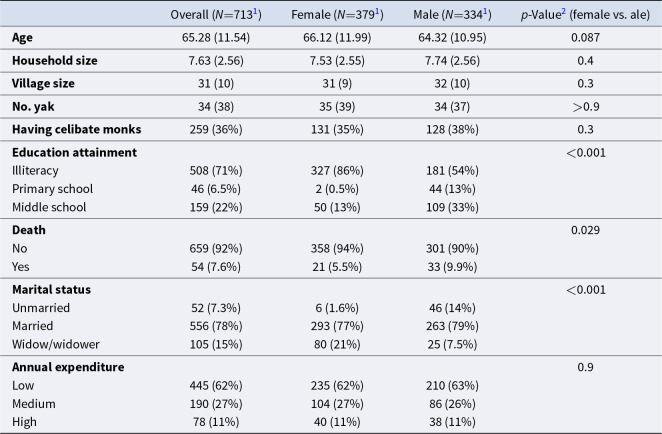Select the Death p-value 0.029
Image resolution: width=662 pixels, height=434 pixels.
click(x=585, y=230)
